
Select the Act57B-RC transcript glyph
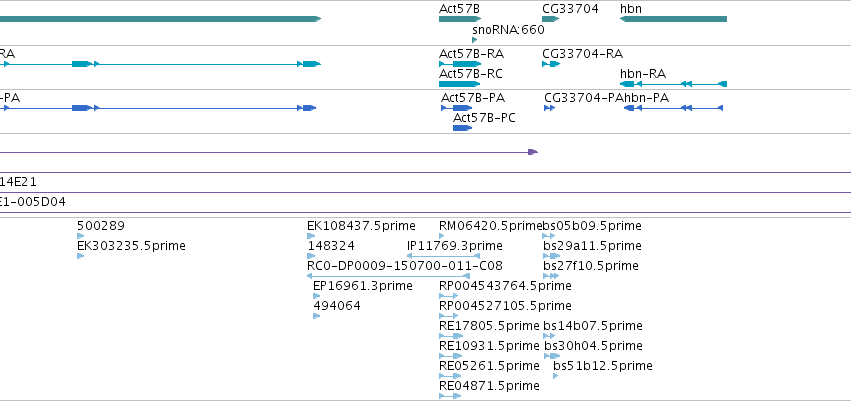460,84
